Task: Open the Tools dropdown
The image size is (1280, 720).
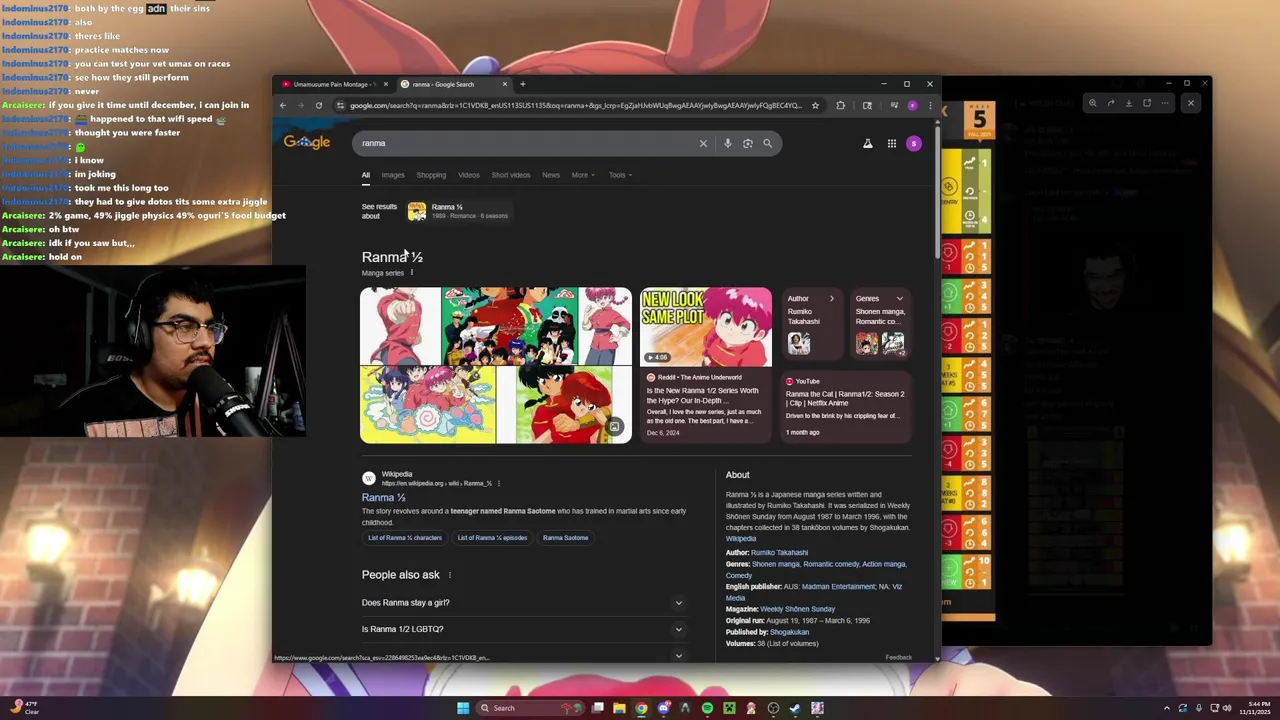Action: (x=620, y=175)
